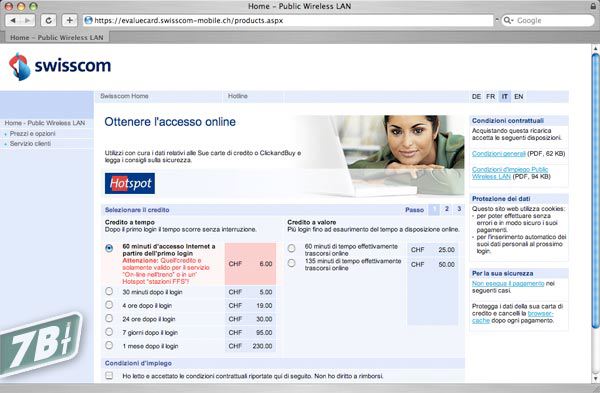The image size is (600, 393).
Task: Select 24 ore dopo il login option
Action: 109,318
